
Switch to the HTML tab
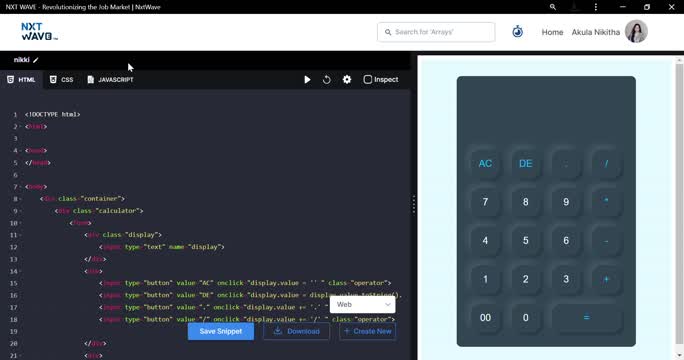[21, 79]
